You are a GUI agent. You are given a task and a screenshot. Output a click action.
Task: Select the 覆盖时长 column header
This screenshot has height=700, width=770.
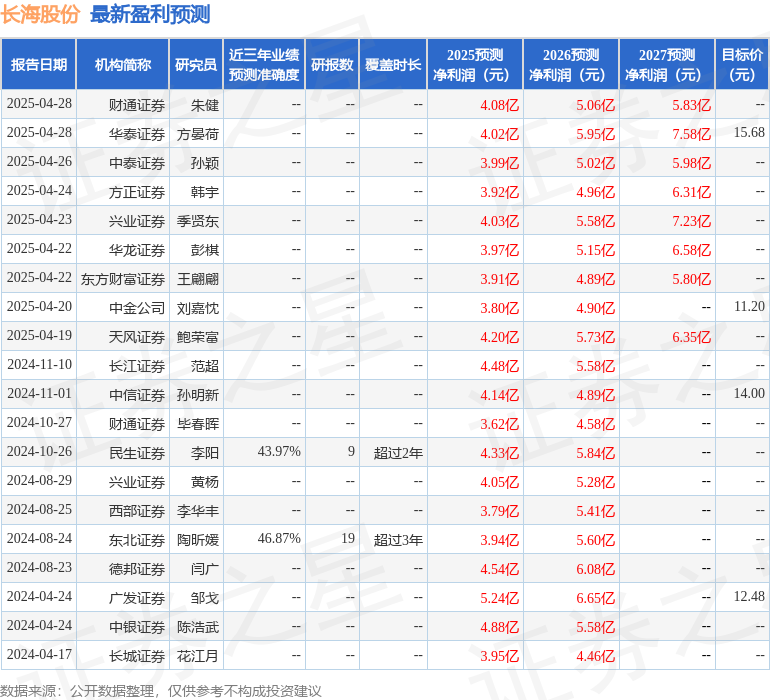(x=393, y=64)
